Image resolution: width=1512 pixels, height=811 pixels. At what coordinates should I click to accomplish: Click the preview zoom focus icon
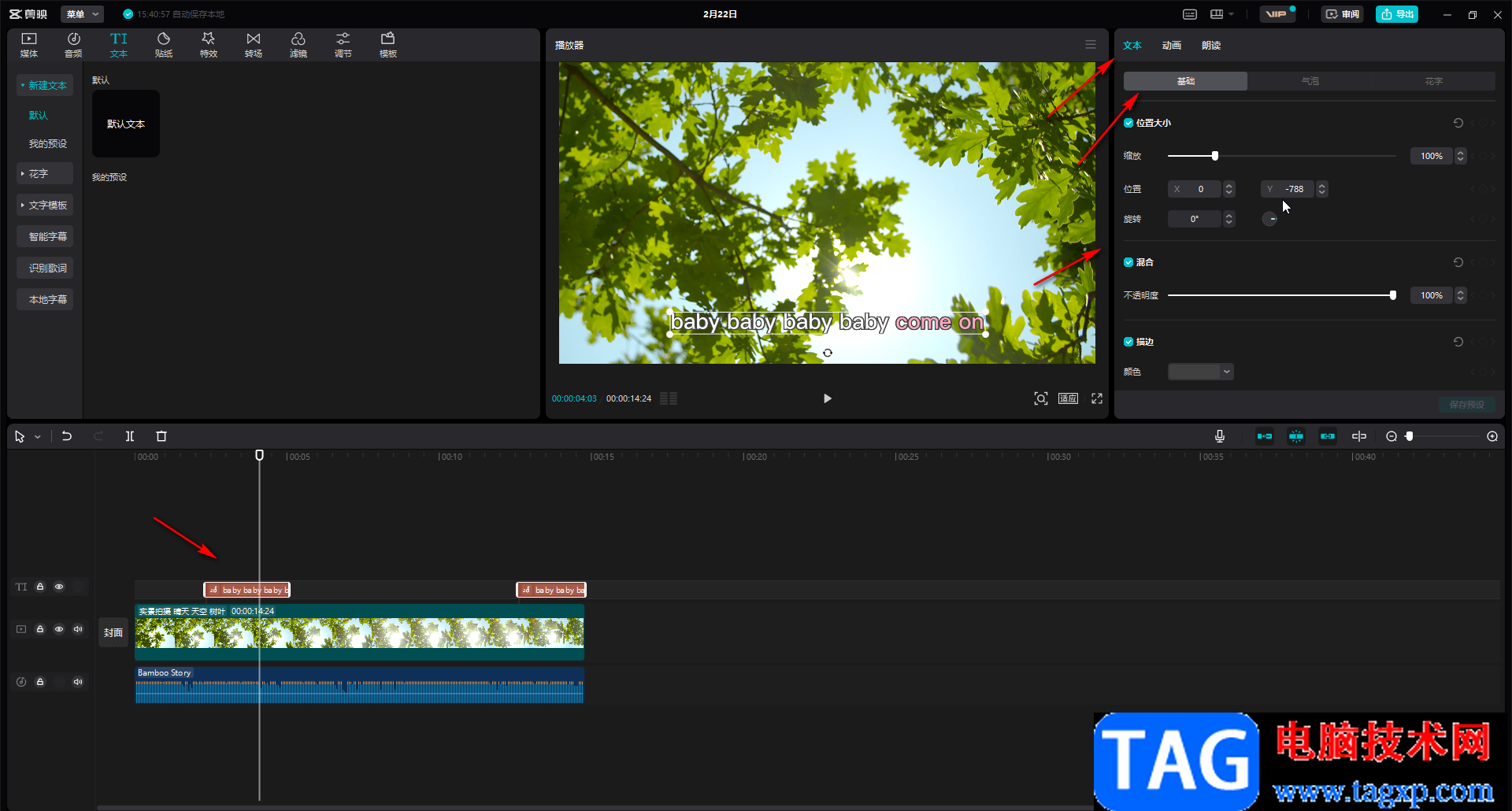[1041, 398]
